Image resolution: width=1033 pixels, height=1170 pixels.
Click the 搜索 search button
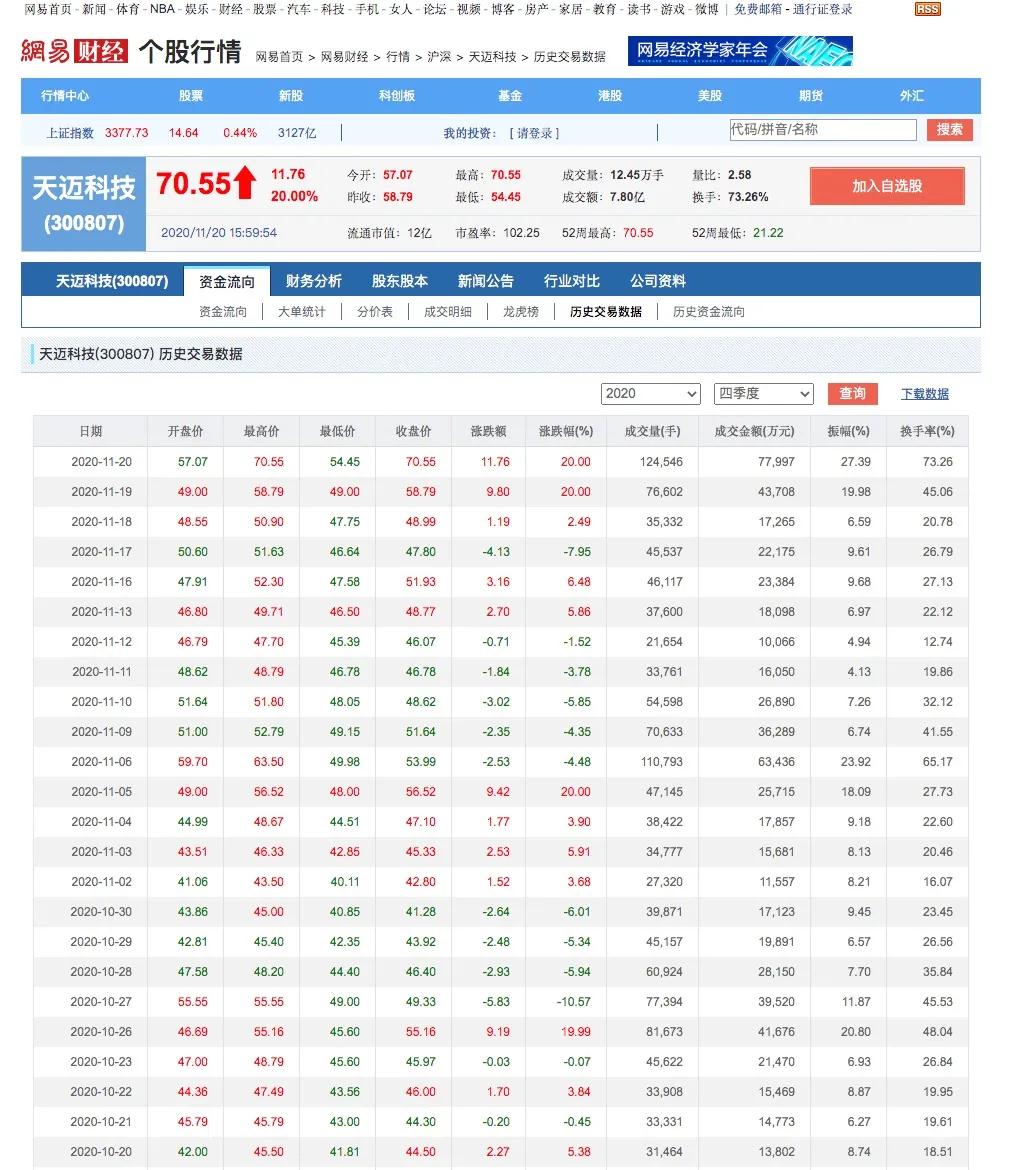coord(949,129)
